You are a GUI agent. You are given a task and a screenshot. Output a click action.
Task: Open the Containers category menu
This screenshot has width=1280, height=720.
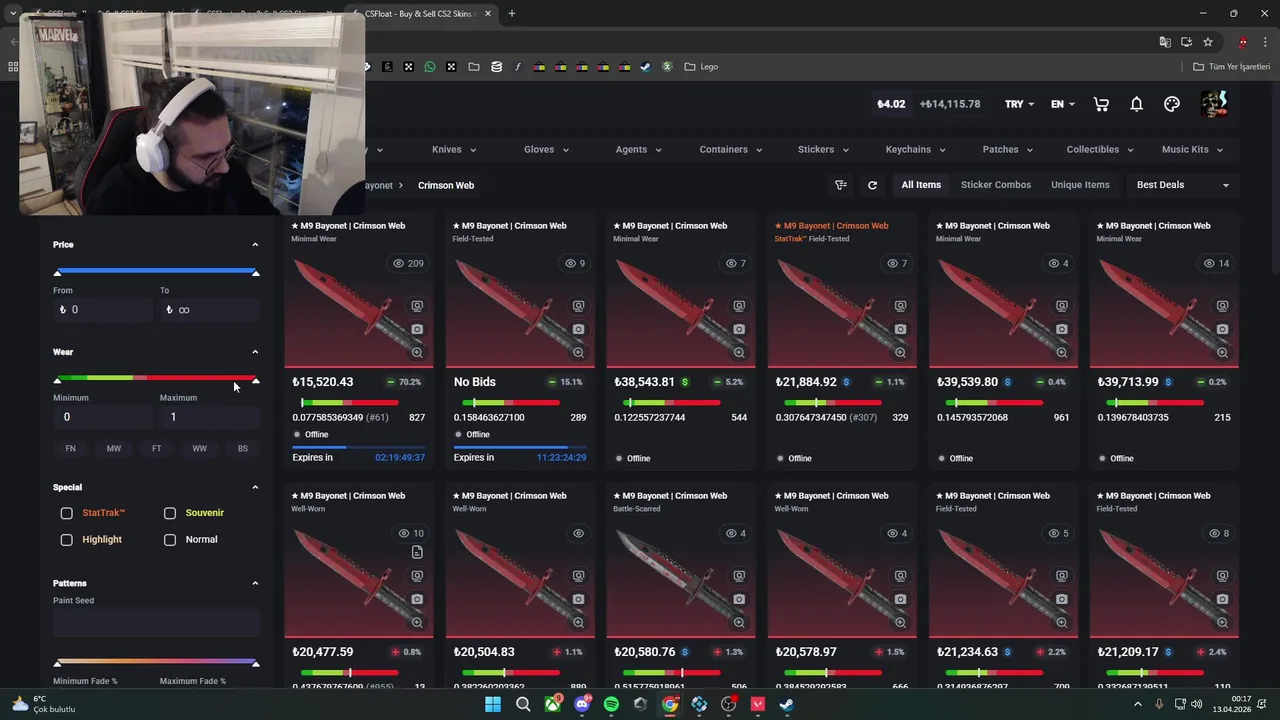point(730,150)
